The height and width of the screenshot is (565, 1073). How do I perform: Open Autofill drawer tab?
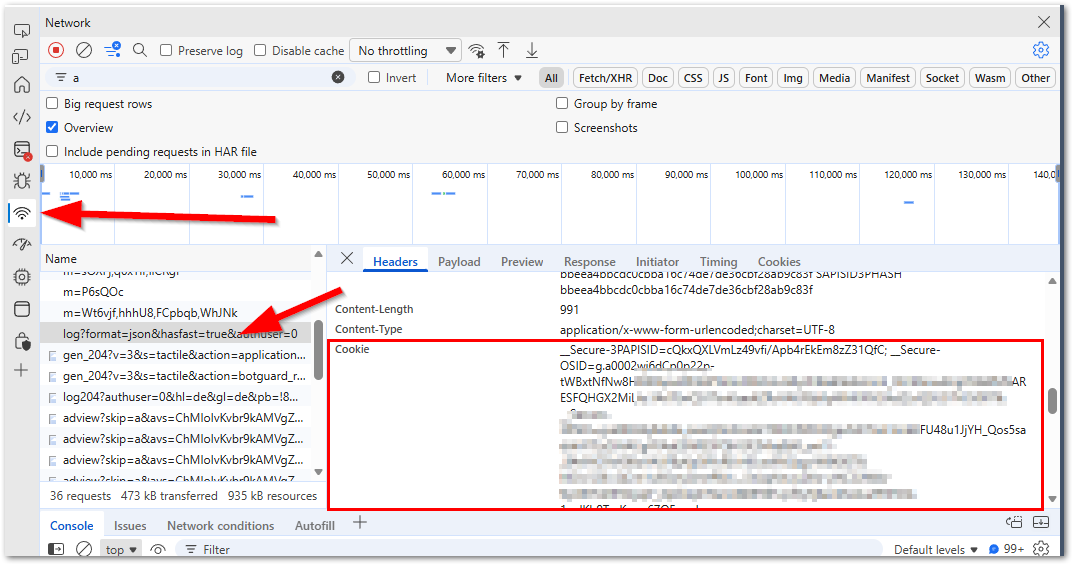(x=315, y=525)
